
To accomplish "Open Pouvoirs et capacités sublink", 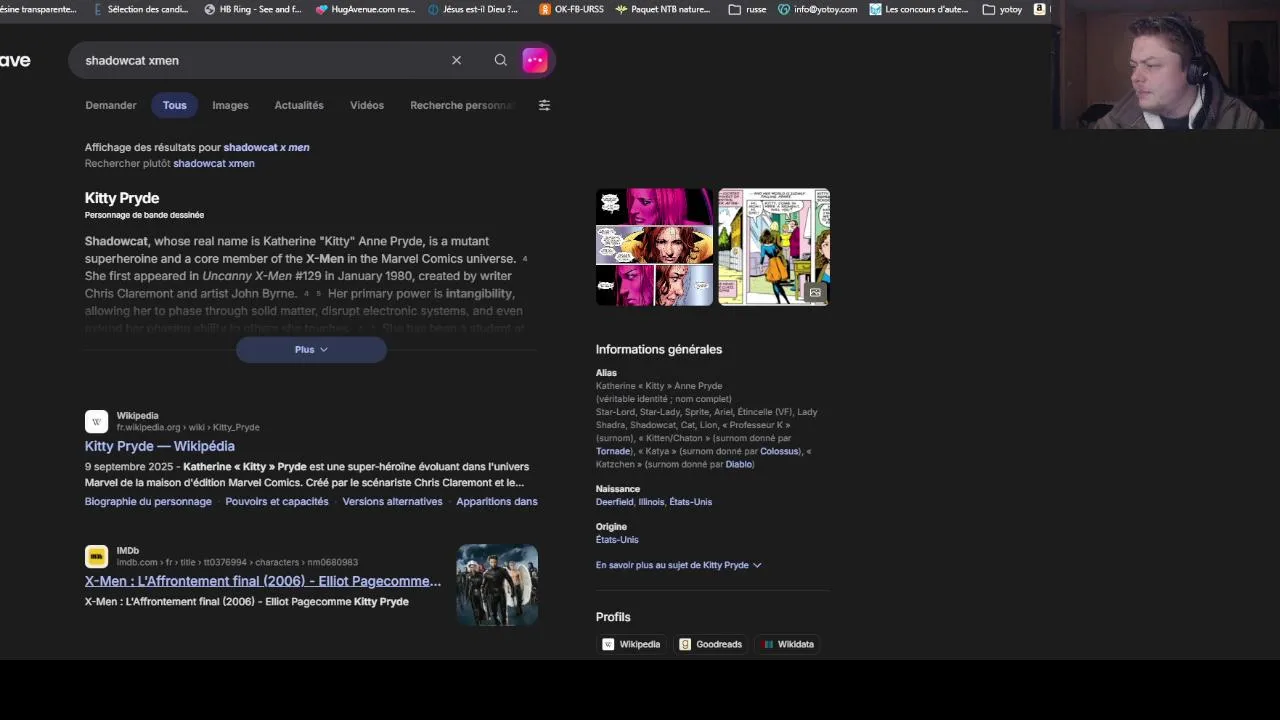I will 277,501.
